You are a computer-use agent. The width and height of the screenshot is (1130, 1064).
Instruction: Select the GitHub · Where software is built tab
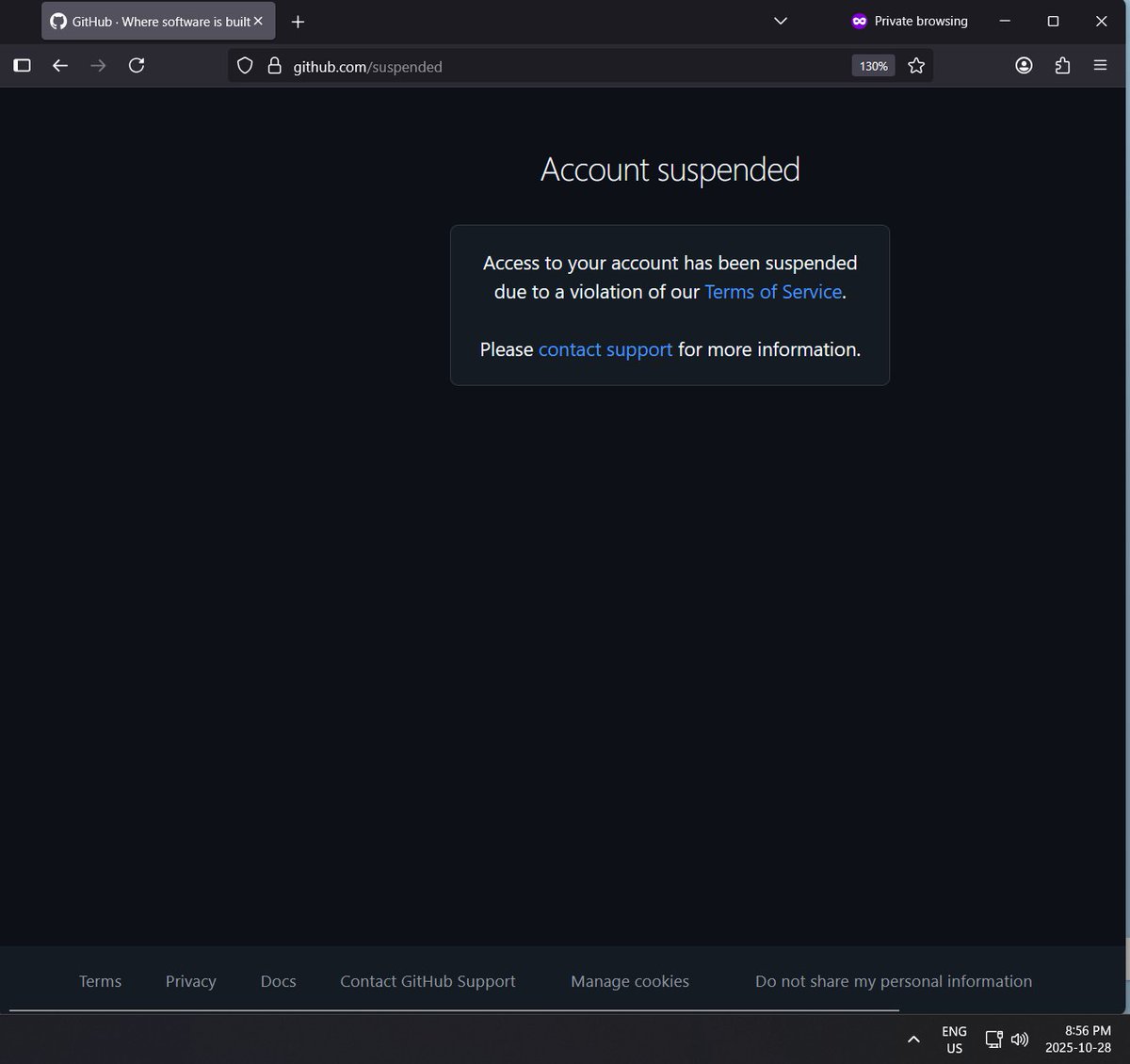coord(158,21)
